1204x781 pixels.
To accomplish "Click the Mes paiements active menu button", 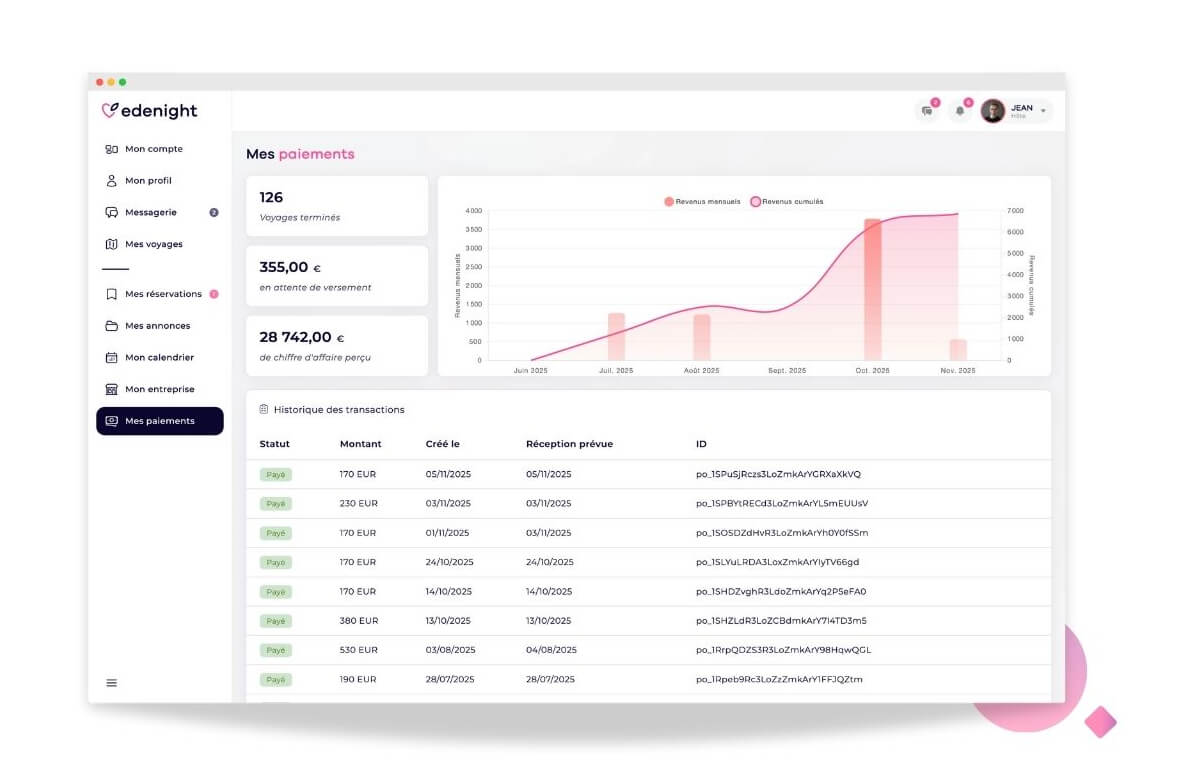I will [x=160, y=421].
